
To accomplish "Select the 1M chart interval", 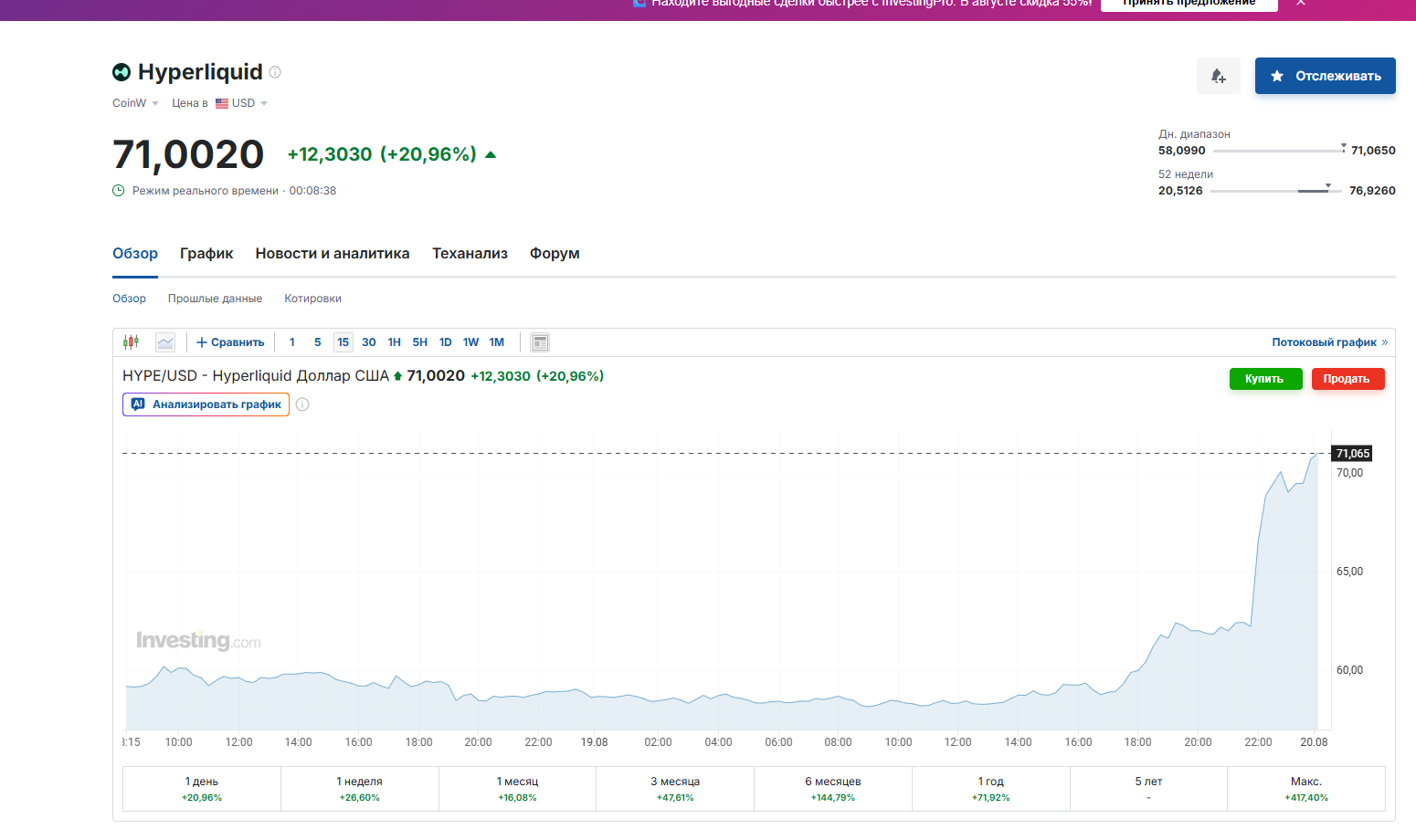I will tap(497, 342).
